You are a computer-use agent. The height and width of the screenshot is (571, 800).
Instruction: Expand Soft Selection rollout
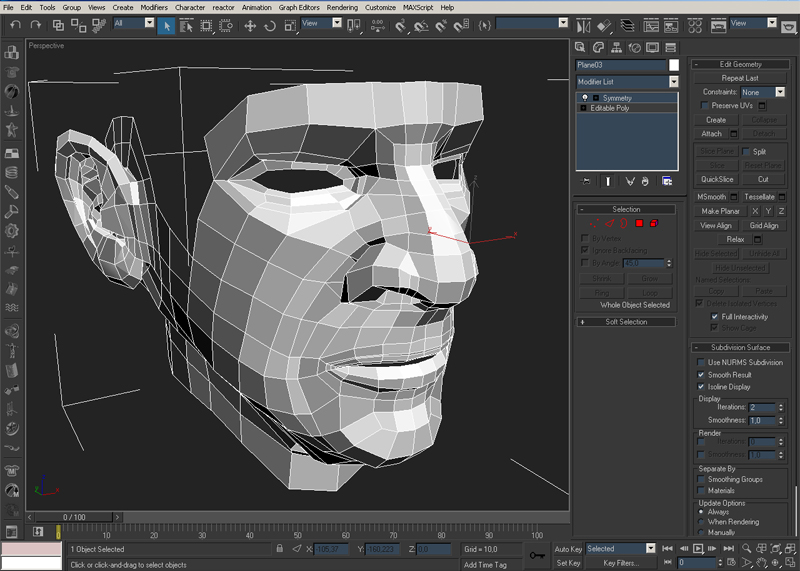tap(626, 322)
